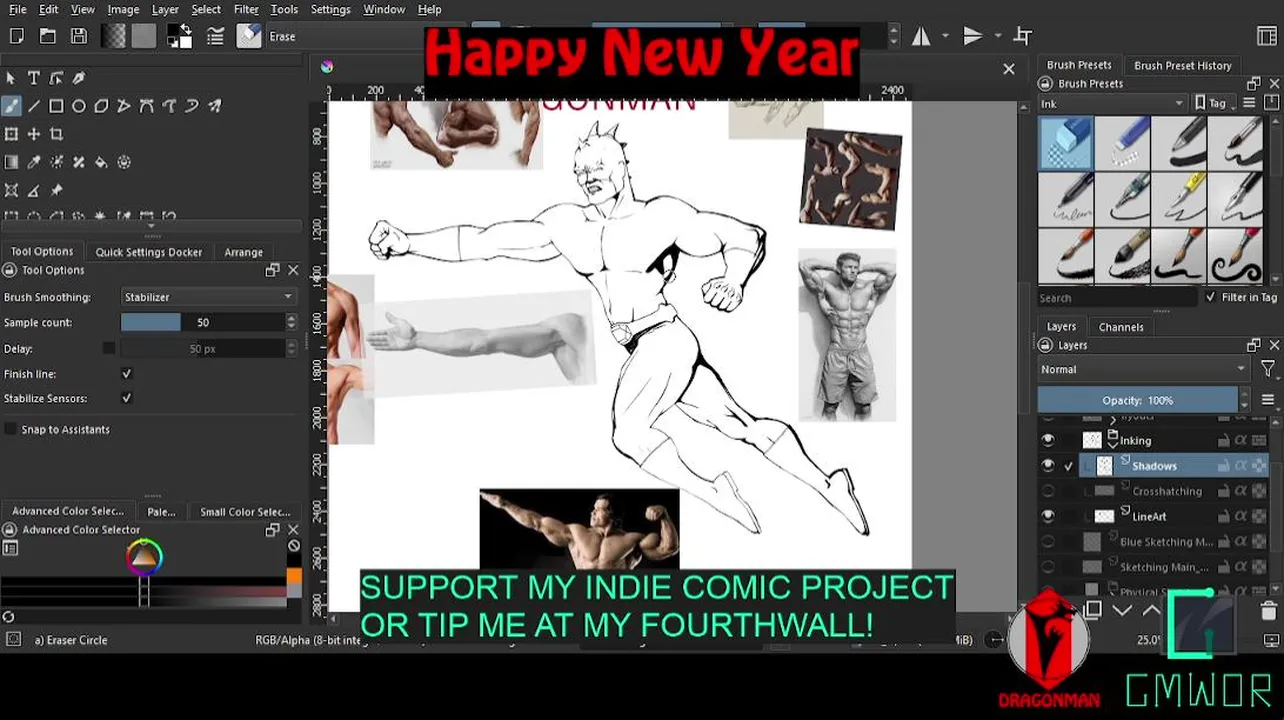This screenshot has height=720, width=1284.
Task: Enable Snap to Assistants
Action: coord(11,429)
